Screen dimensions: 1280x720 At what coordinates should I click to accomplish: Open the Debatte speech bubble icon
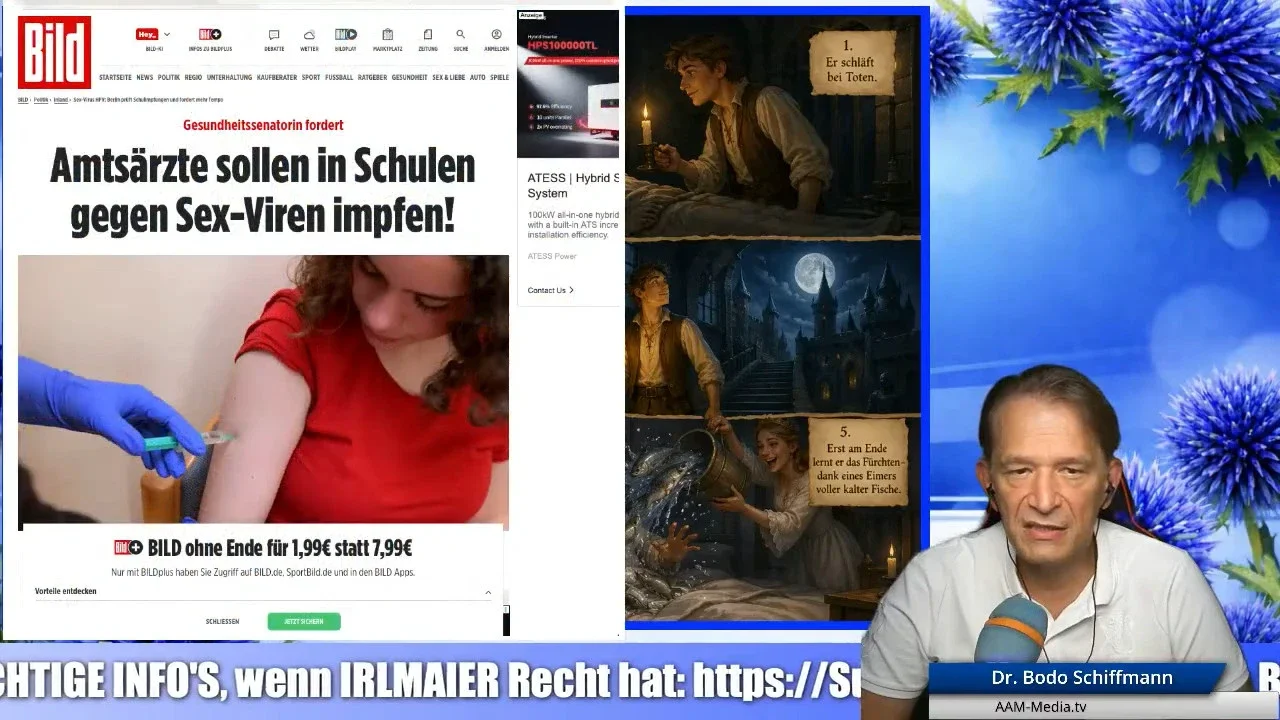point(274,35)
